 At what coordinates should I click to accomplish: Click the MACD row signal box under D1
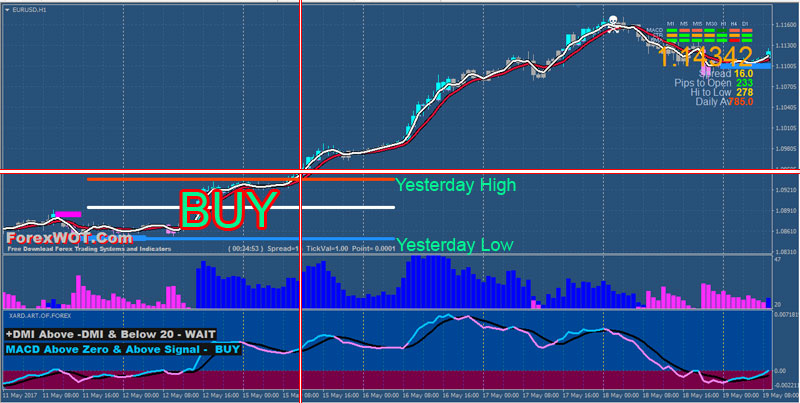[747, 30]
